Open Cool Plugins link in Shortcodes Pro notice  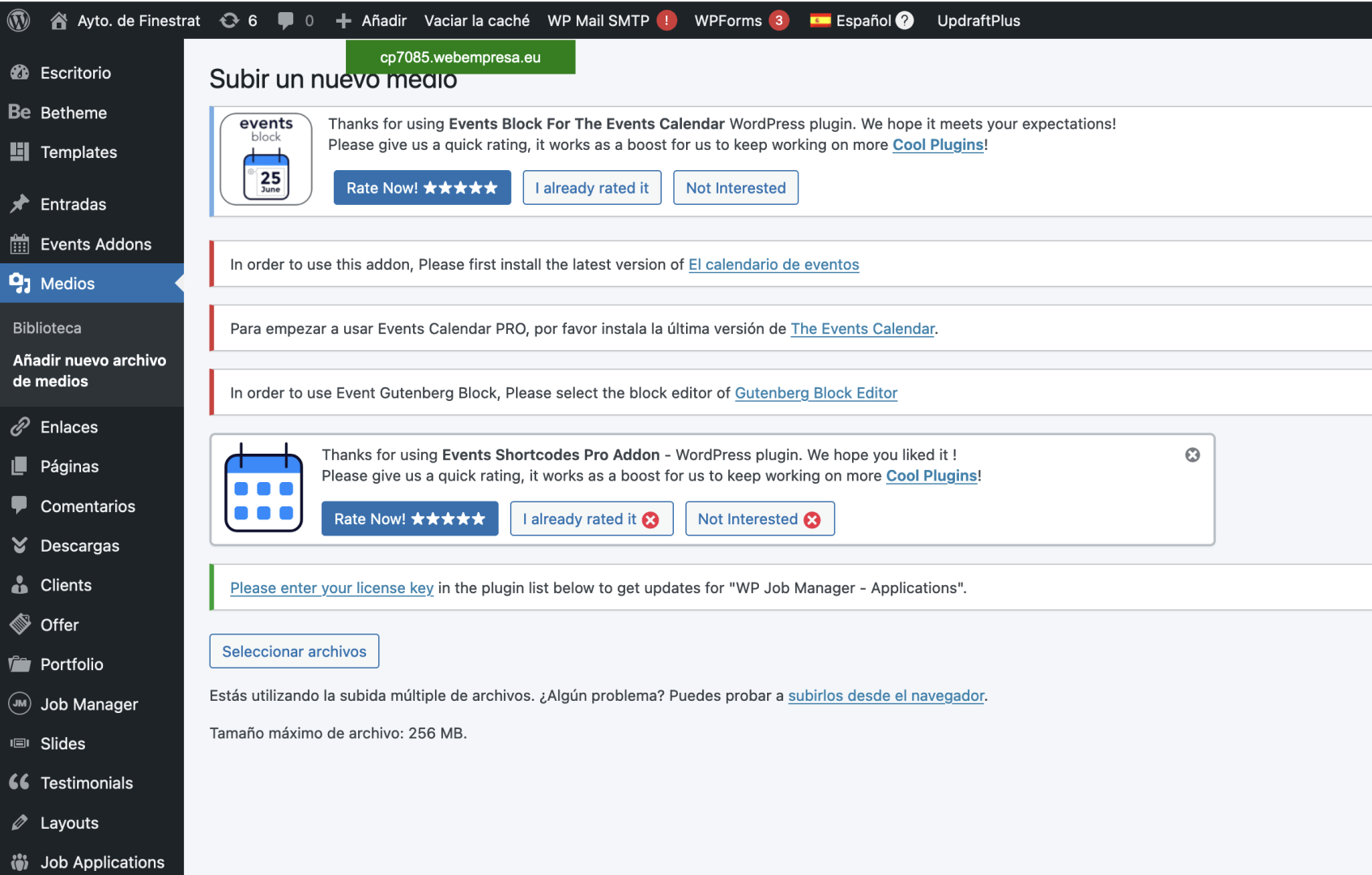click(931, 476)
